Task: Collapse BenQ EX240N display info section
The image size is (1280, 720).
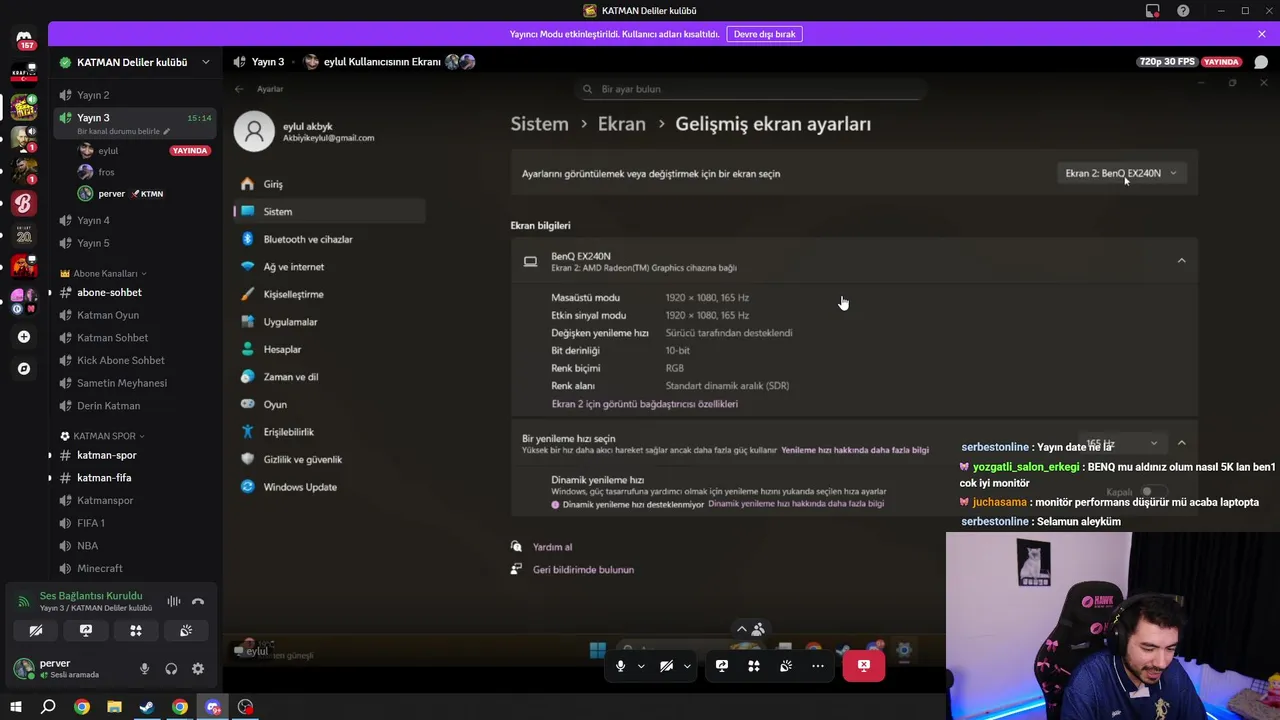Action: tap(1182, 261)
